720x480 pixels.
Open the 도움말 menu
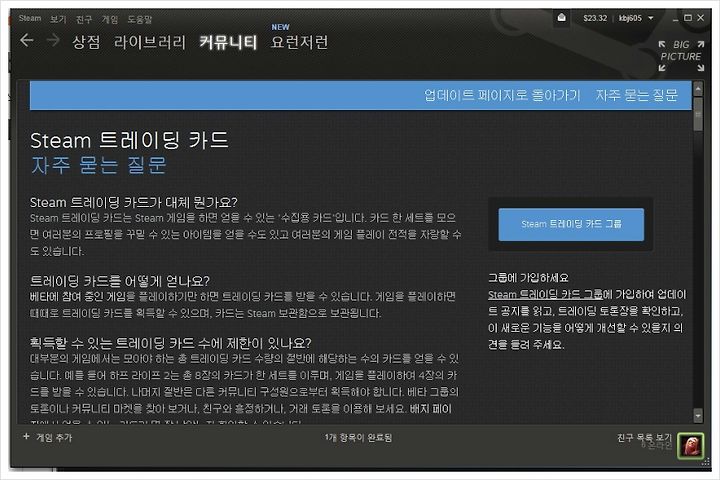pos(140,19)
